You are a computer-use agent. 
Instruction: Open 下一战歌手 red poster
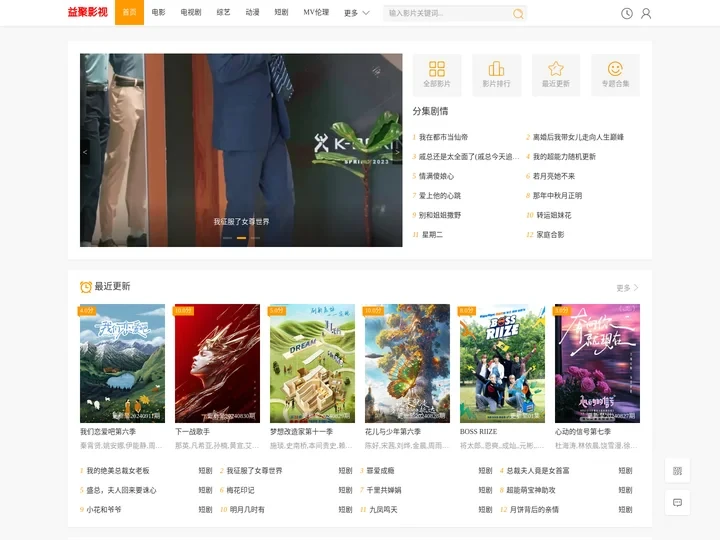(x=217, y=363)
